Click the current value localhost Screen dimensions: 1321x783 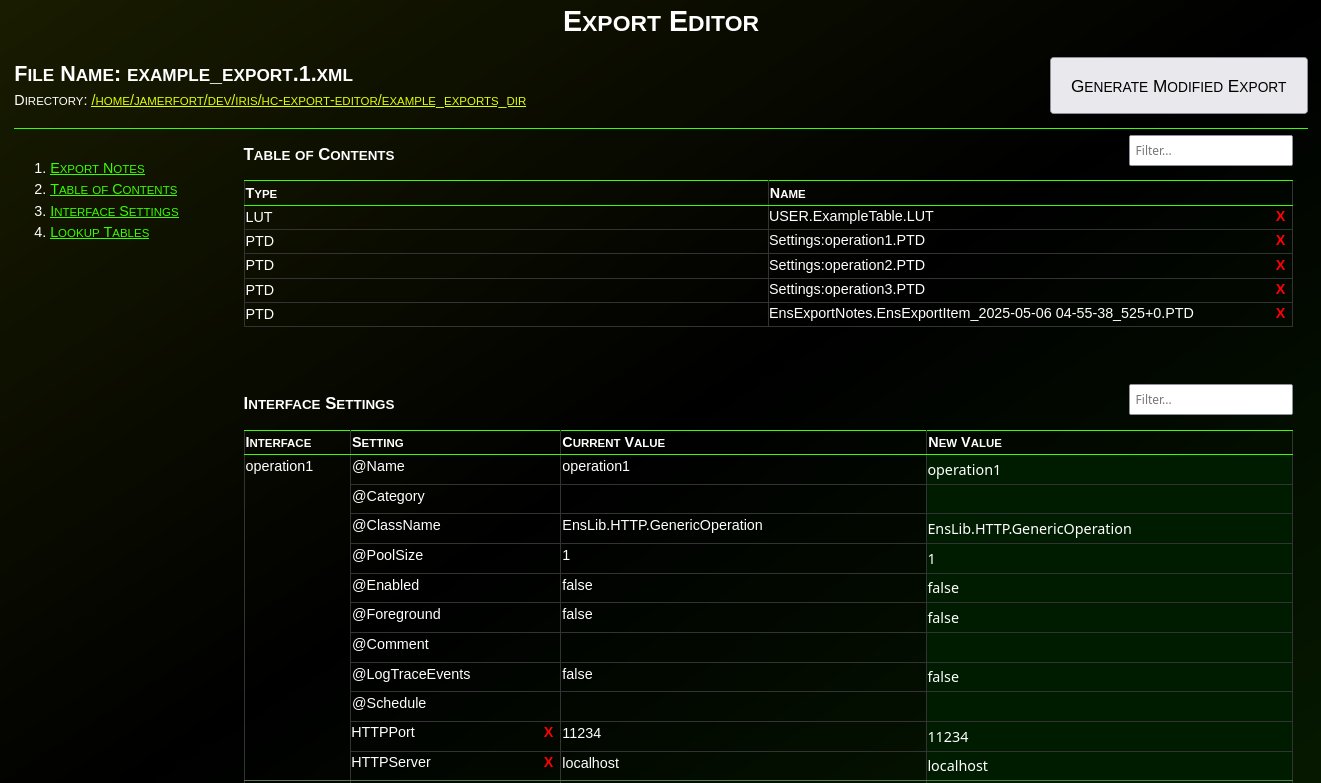(590, 763)
